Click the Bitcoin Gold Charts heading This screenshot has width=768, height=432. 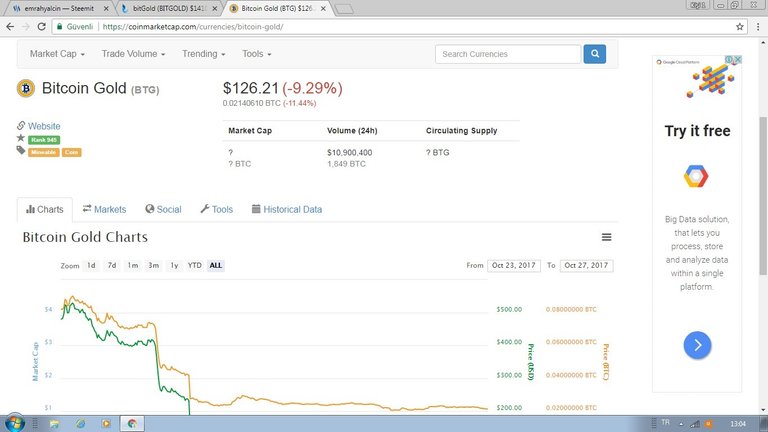click(x=85, y=237)
